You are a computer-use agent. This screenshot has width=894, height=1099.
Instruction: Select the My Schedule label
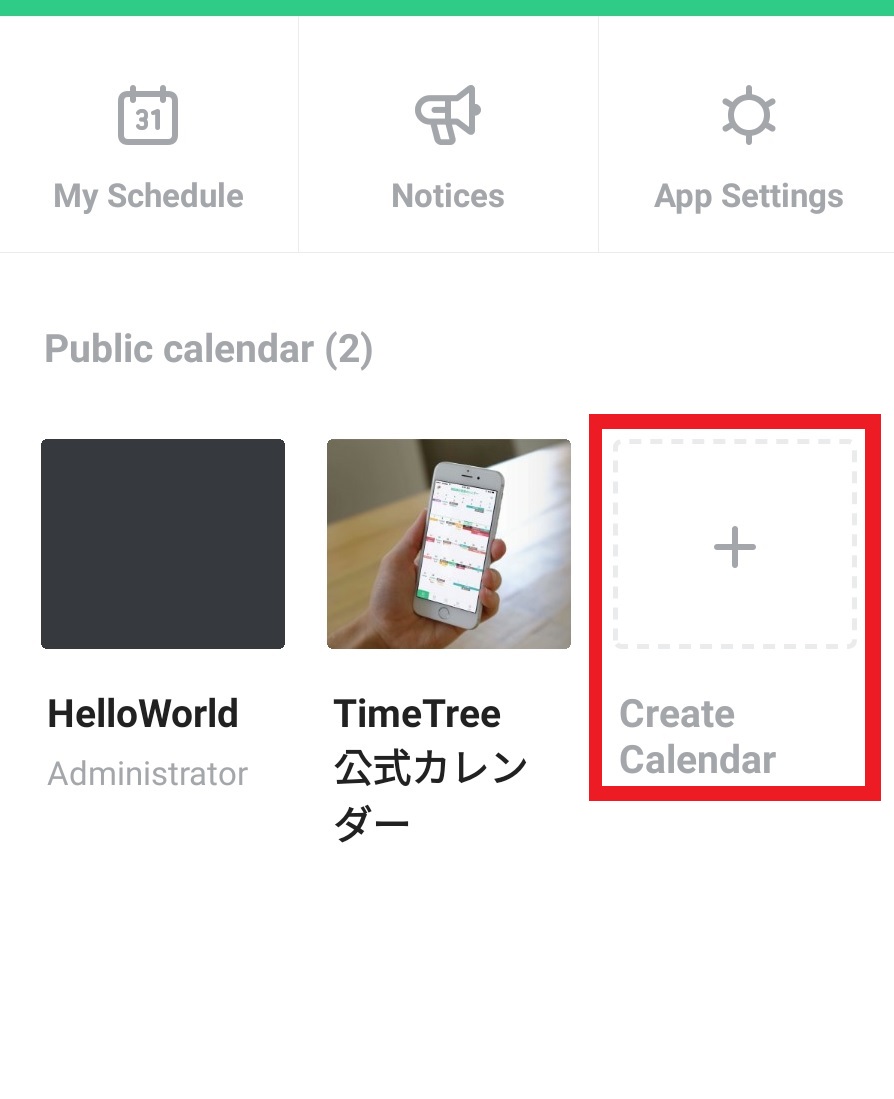pos(149,196)
